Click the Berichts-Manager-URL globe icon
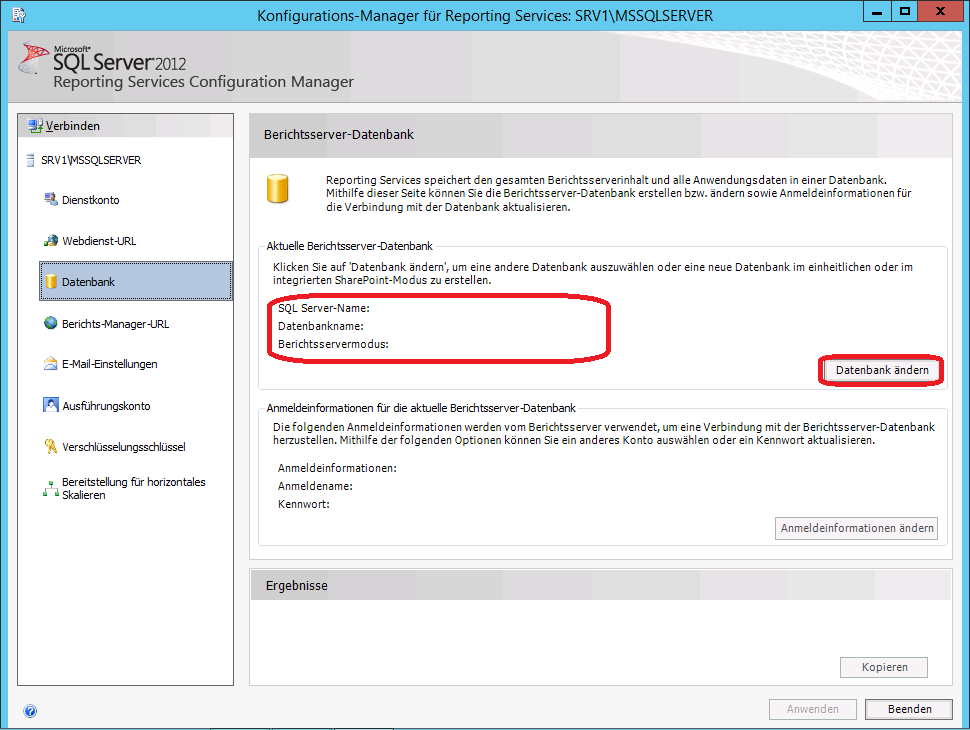 pyautogui.click(x=51, y=323)
